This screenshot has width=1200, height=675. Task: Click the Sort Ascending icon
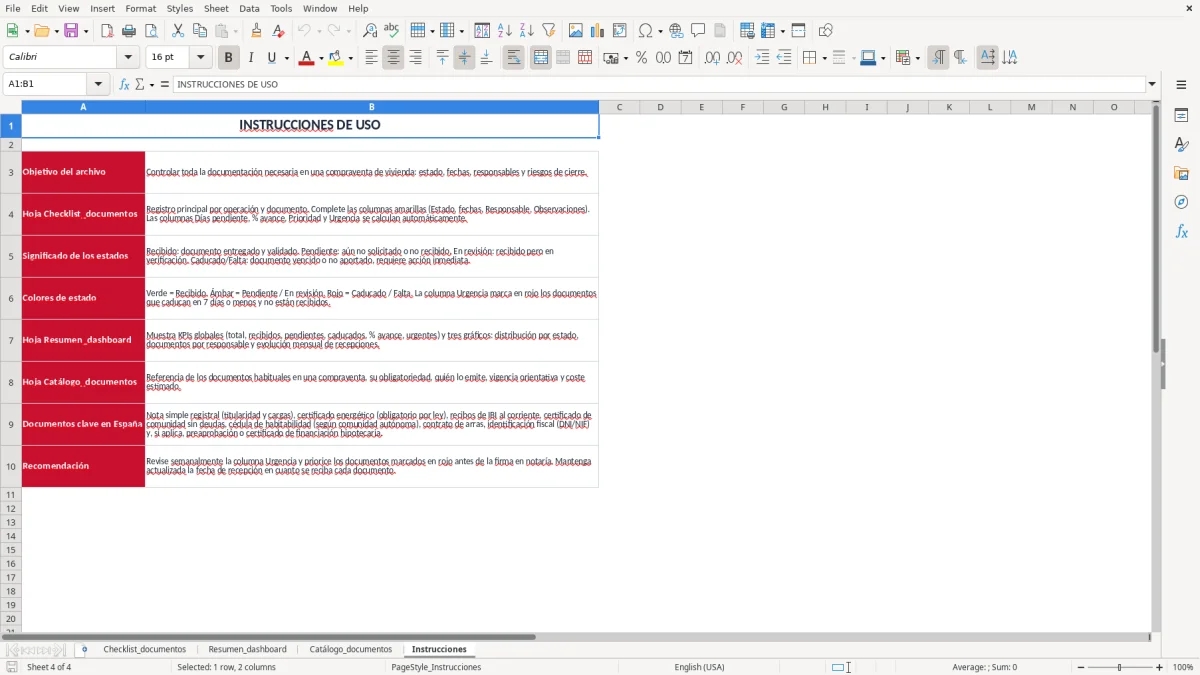505,31
